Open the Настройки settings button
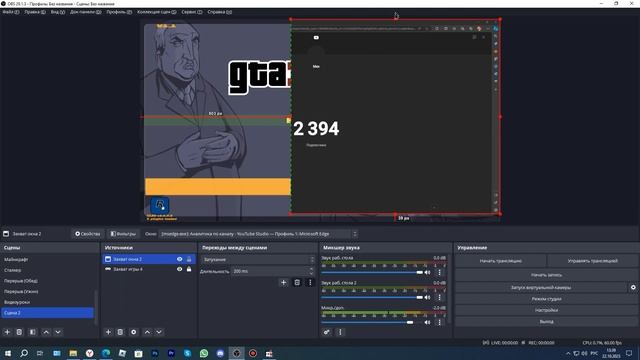The width and height of the screenshot is (640, 360). [547, 310]
